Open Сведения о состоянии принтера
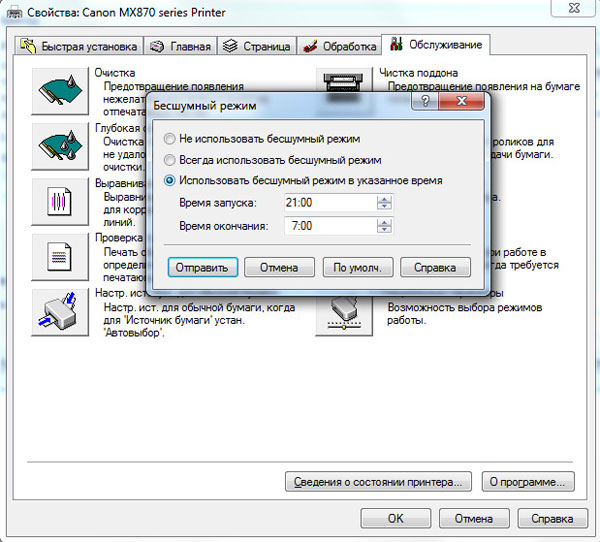Screen dimensions: 600x542 tap(378, 482)
